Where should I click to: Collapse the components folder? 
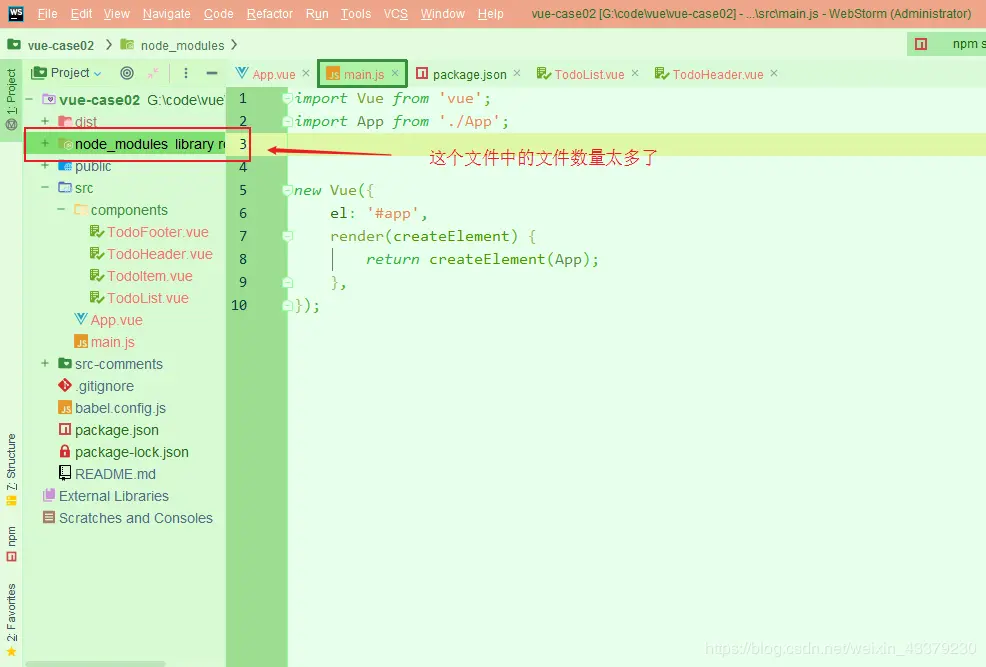pos(61,209)
